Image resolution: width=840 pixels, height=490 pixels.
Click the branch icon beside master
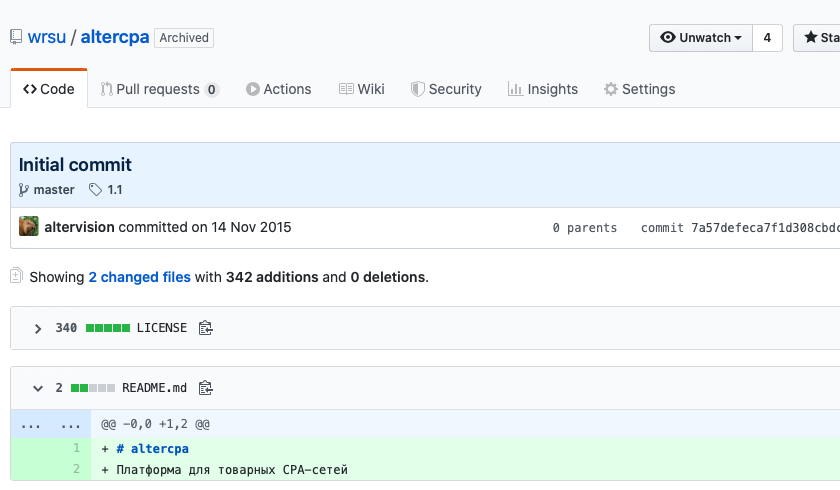(24, 190)
